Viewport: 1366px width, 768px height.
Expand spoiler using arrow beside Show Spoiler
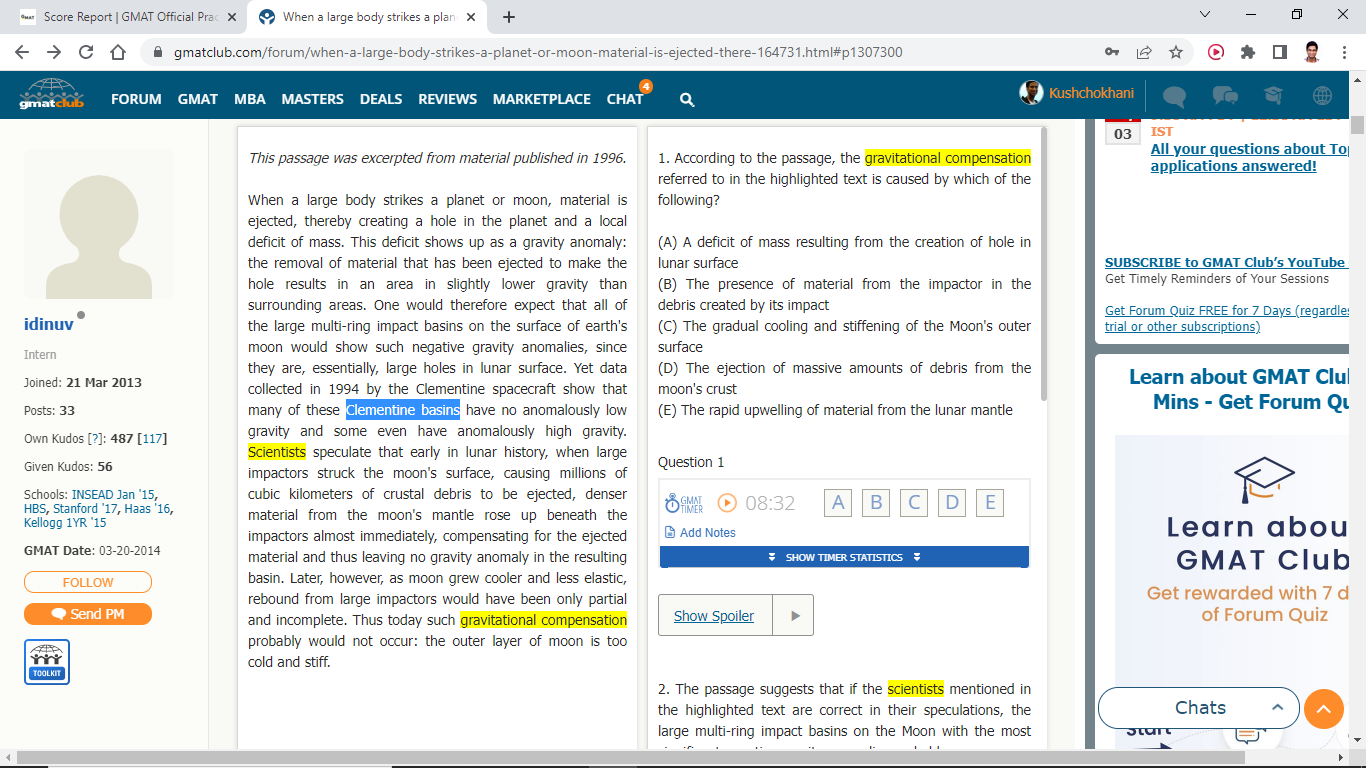point(795,616)
